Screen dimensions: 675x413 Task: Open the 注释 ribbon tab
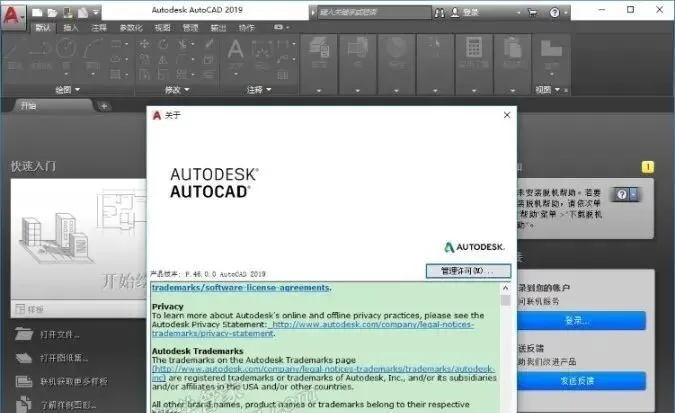click(99, 28)
